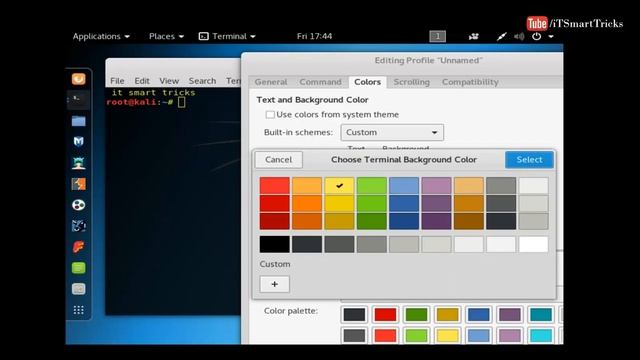Open the Applications menu
Image resolution: width=640 pixels, height=360 pixels.
click(101, 36)
